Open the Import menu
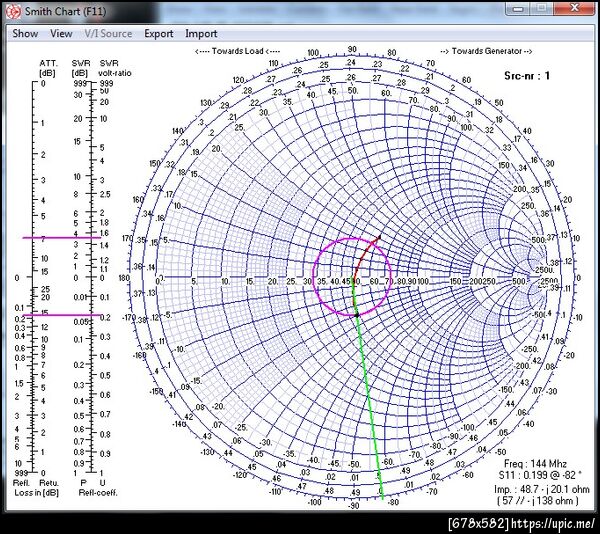Image resolution: width=600 pixels, height=534 pixels. pyautogui.click(x=201, y=34)
